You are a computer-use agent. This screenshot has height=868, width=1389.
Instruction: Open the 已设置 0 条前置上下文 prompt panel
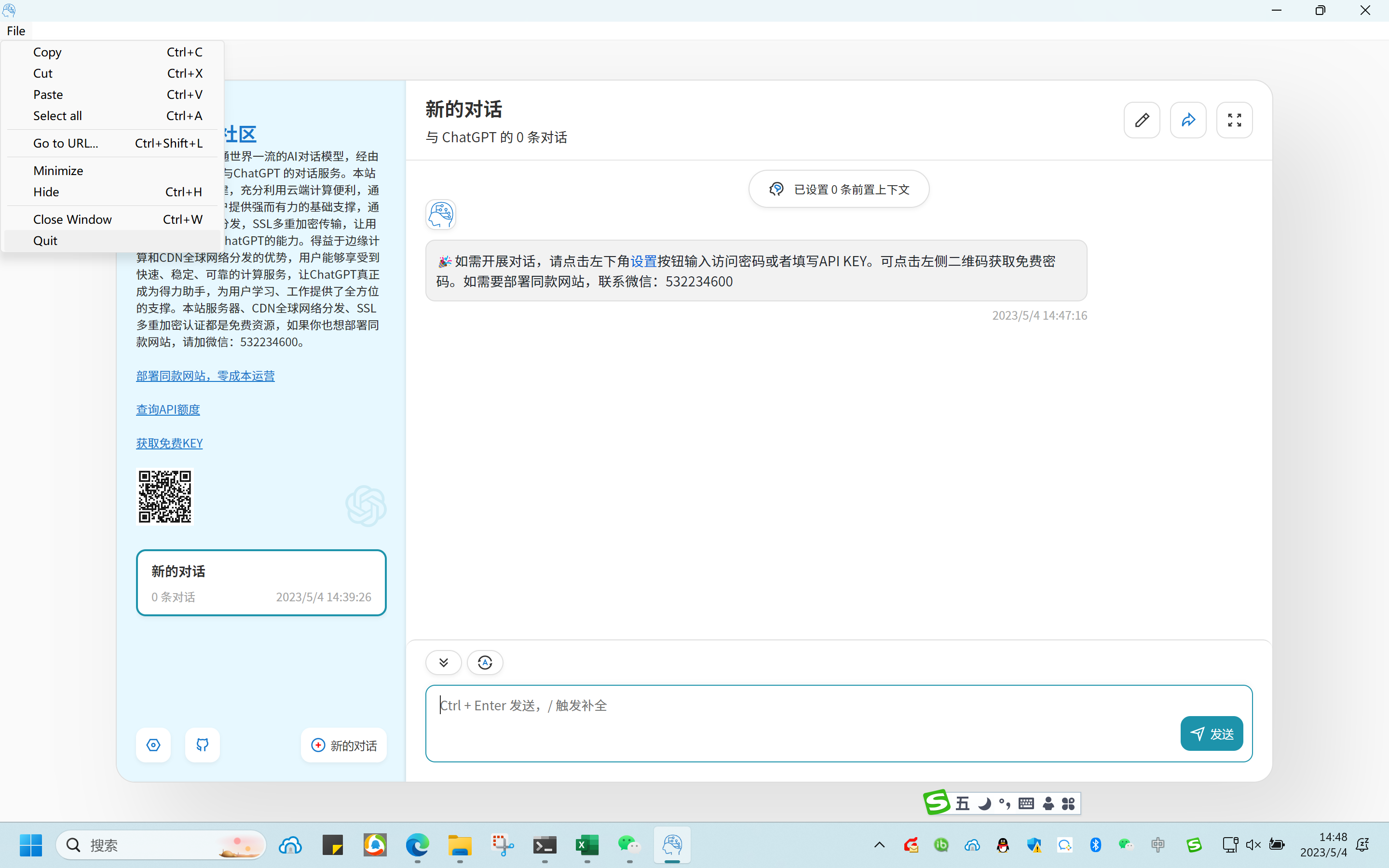(x=839, y=189)
